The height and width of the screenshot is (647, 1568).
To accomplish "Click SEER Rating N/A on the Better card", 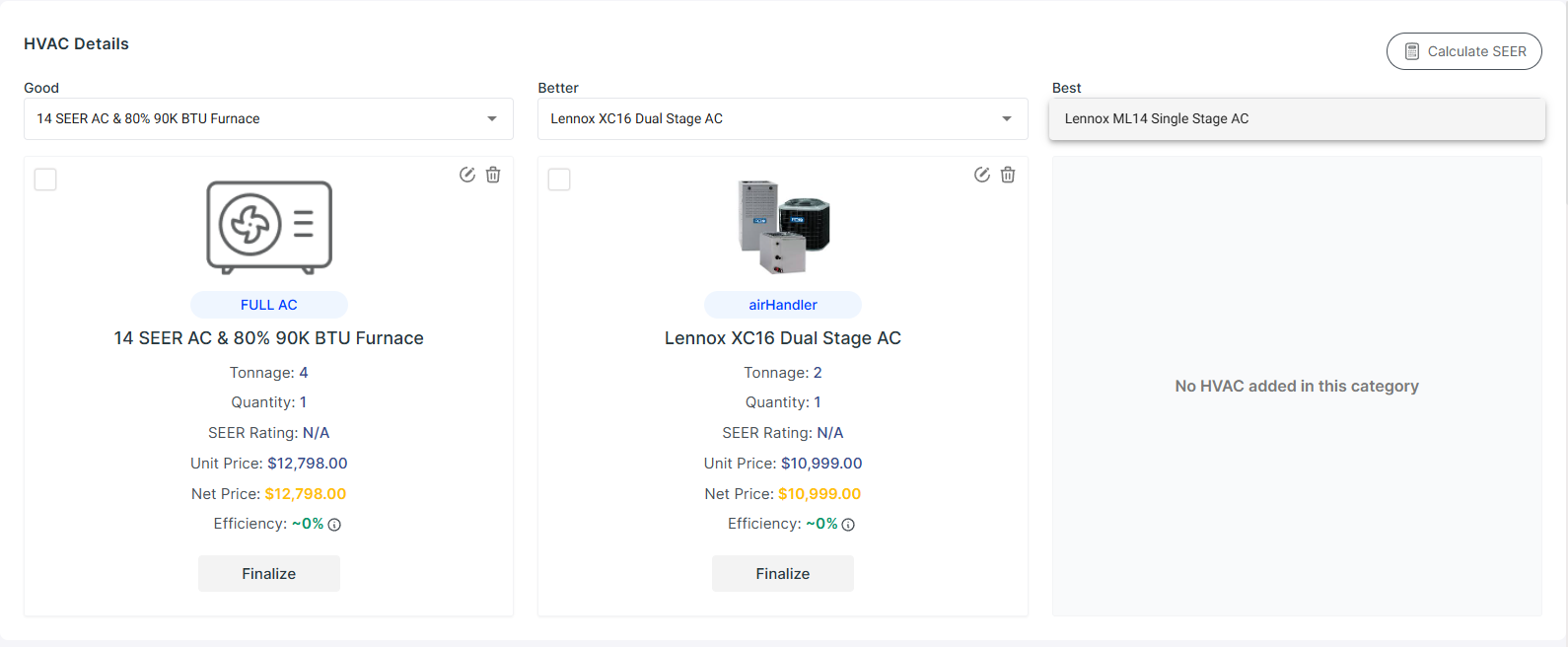I will pyautogui.click(x=783, y=433).
